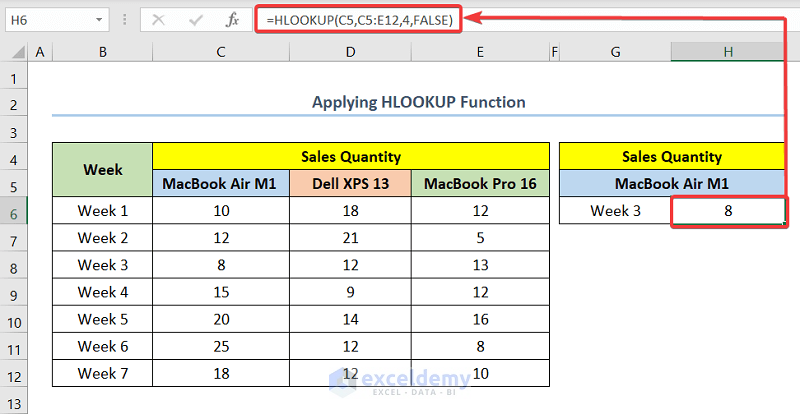Click the 'Sales Quantity' header above product columns
Screen dimensions: 800x414
[x=351, y=157]
